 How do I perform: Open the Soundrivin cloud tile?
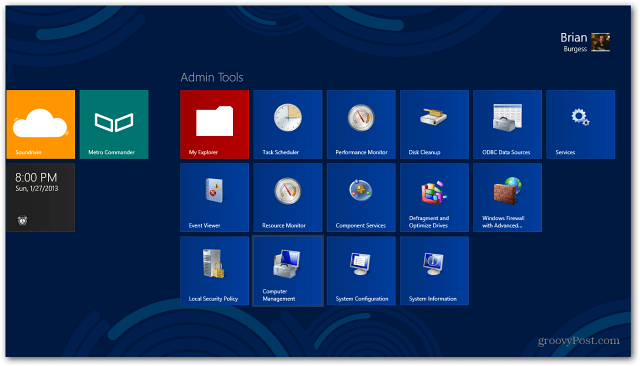pos(40,124)
